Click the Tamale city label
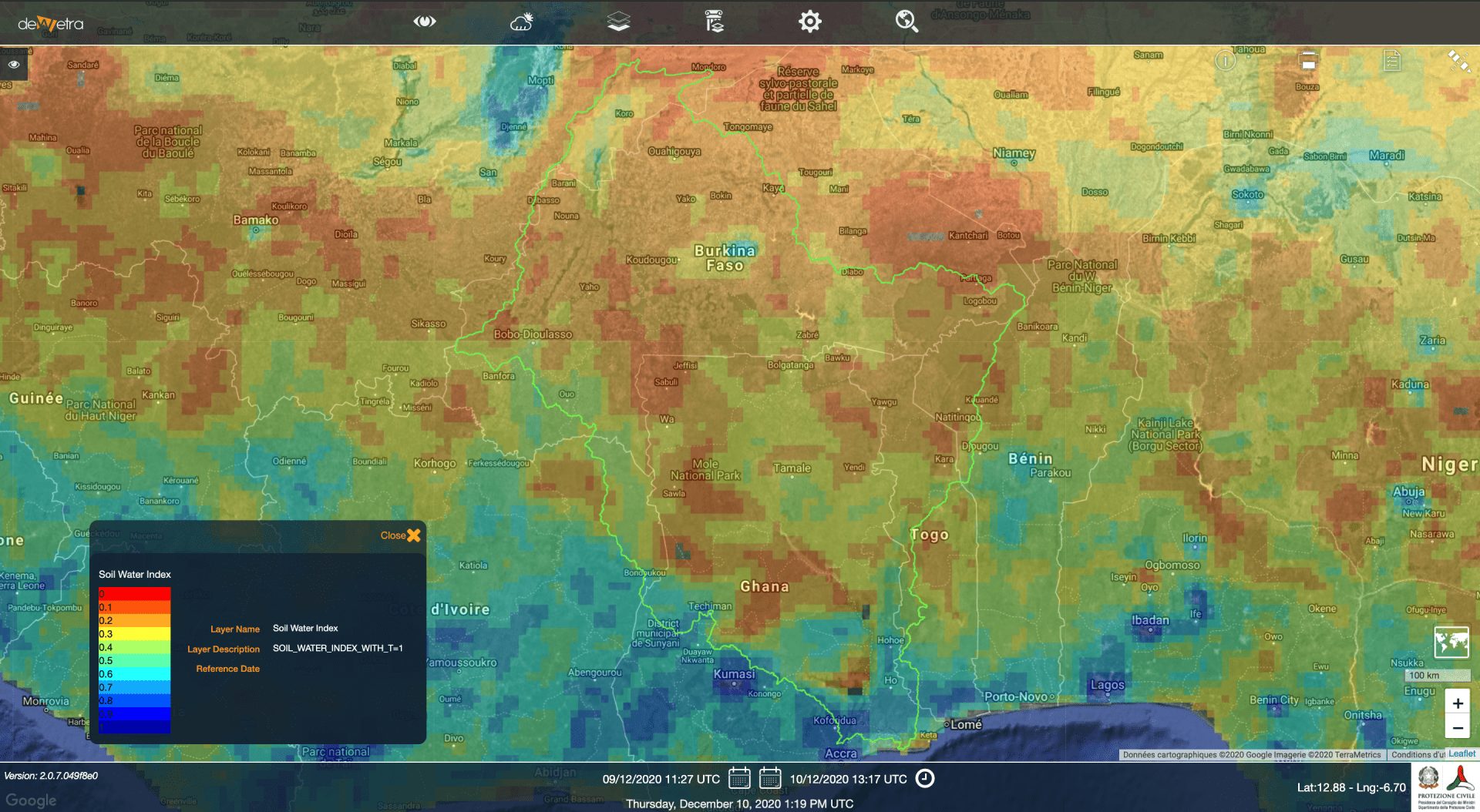This screenshot has height=812, width=1480. (792, 468)
